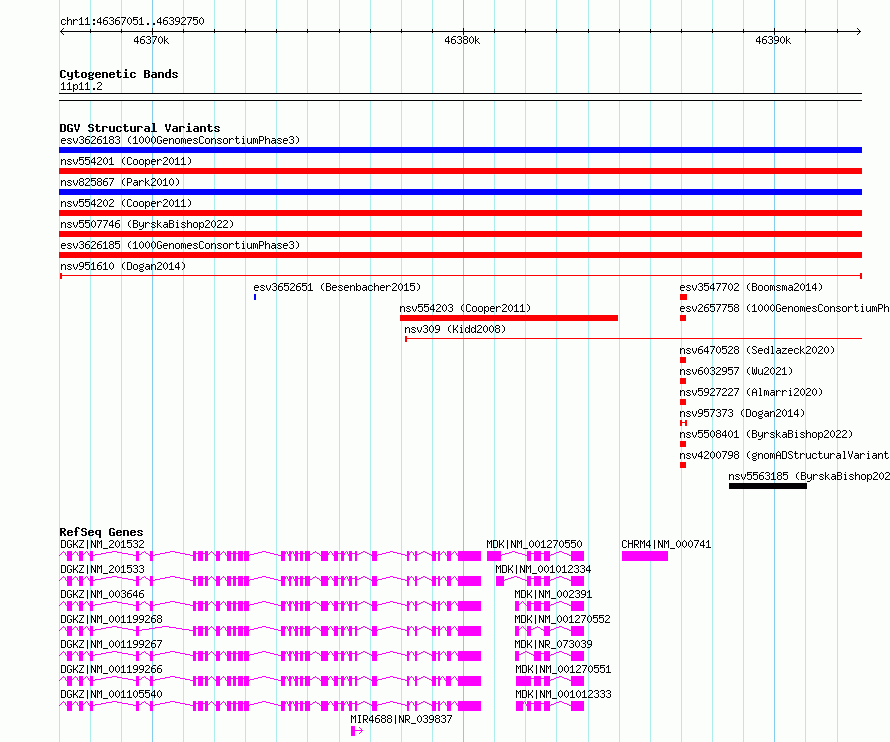Image resolution: width=890 pixels, height=742 pixels.
Task: Click the DGKZ|NM_201532 transcript label
Action: (x=102, y=544)
